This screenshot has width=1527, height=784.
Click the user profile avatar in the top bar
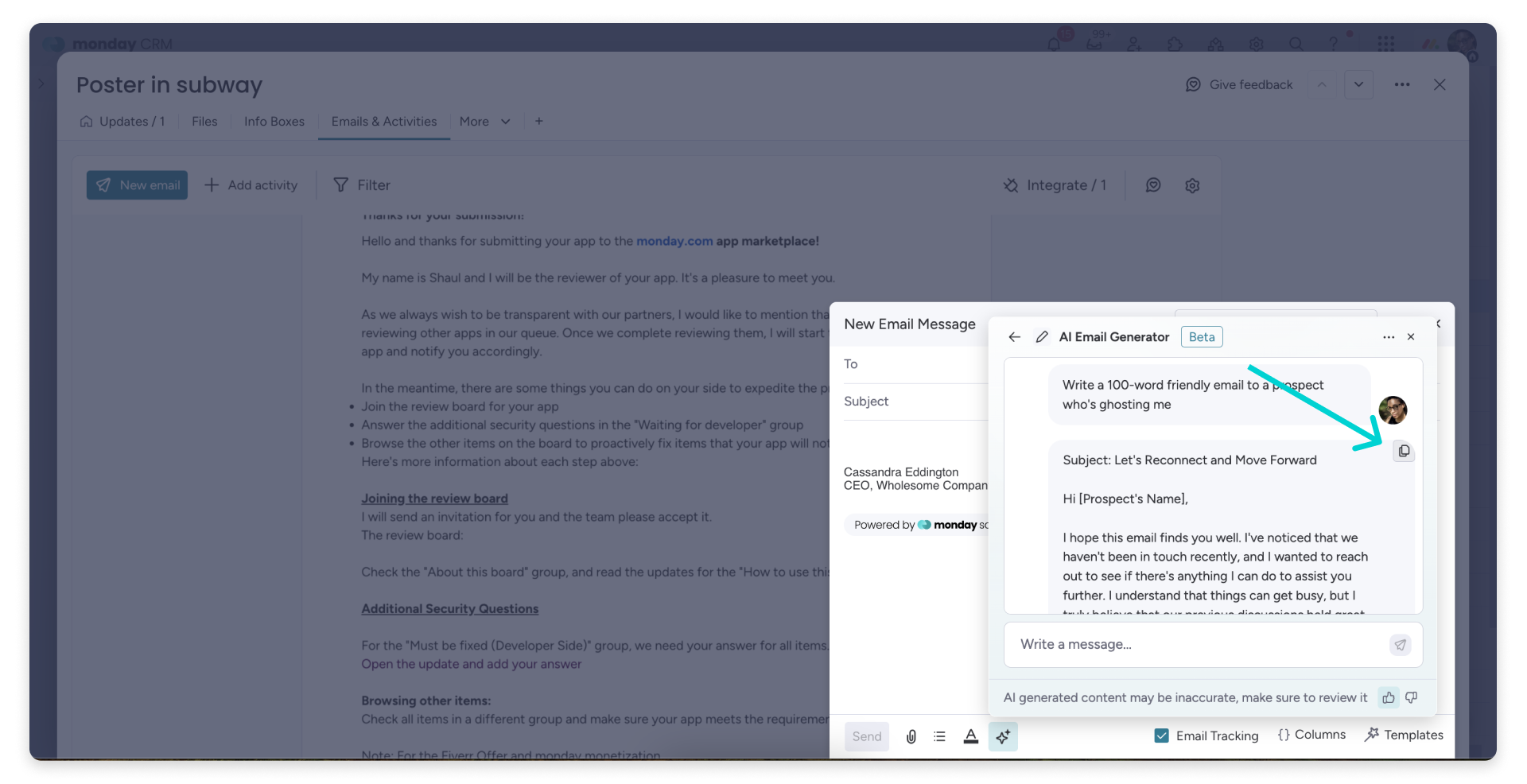1462,42
